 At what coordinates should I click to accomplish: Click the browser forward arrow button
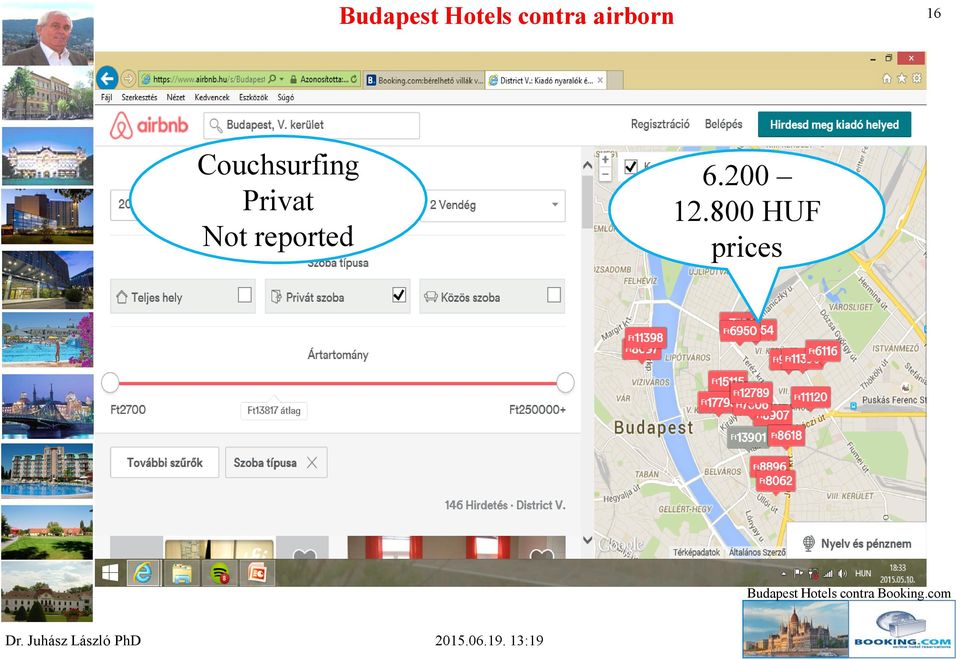(128, 78)
